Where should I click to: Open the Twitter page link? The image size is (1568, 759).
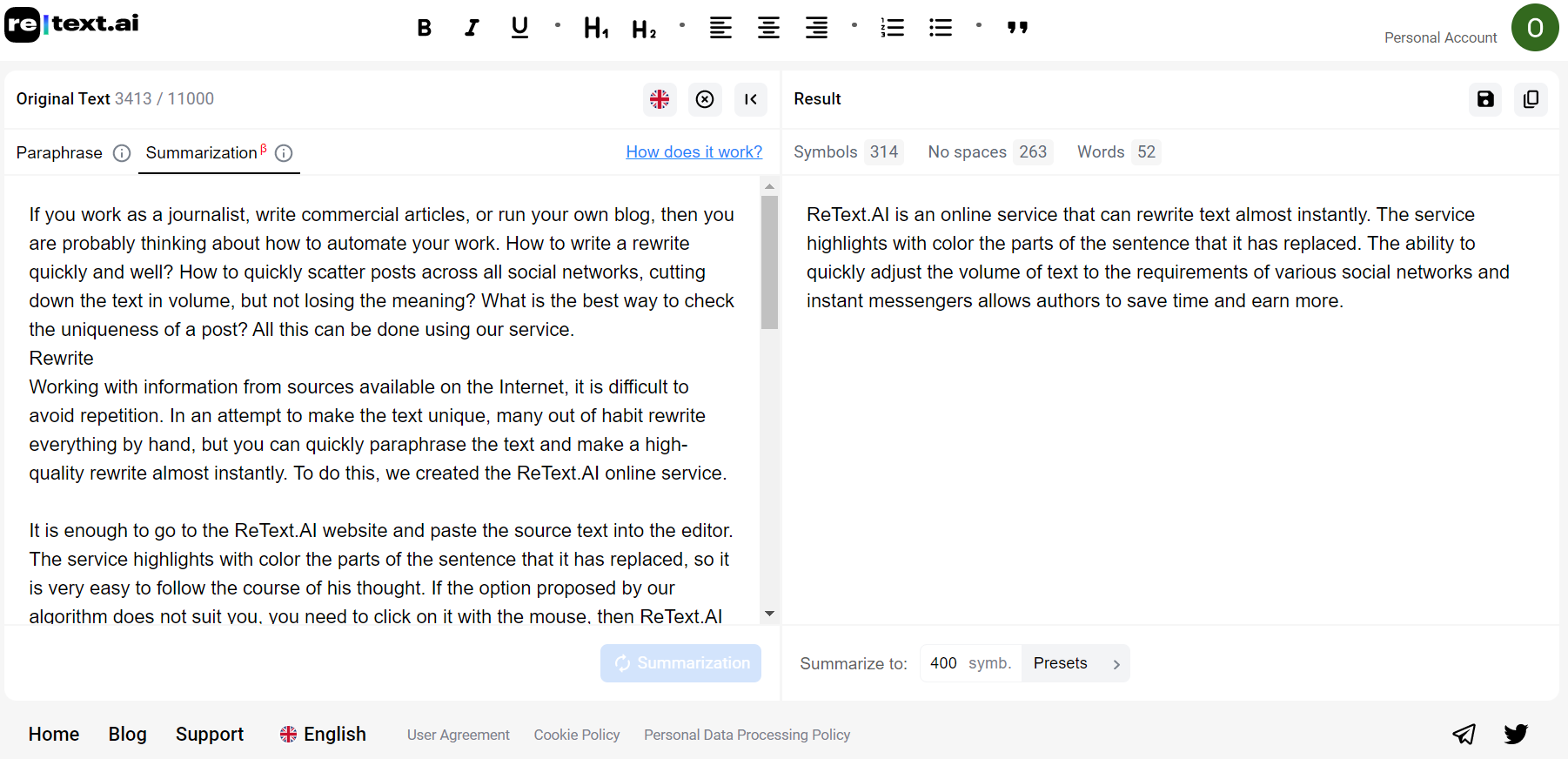click(x=1516, y=734)
